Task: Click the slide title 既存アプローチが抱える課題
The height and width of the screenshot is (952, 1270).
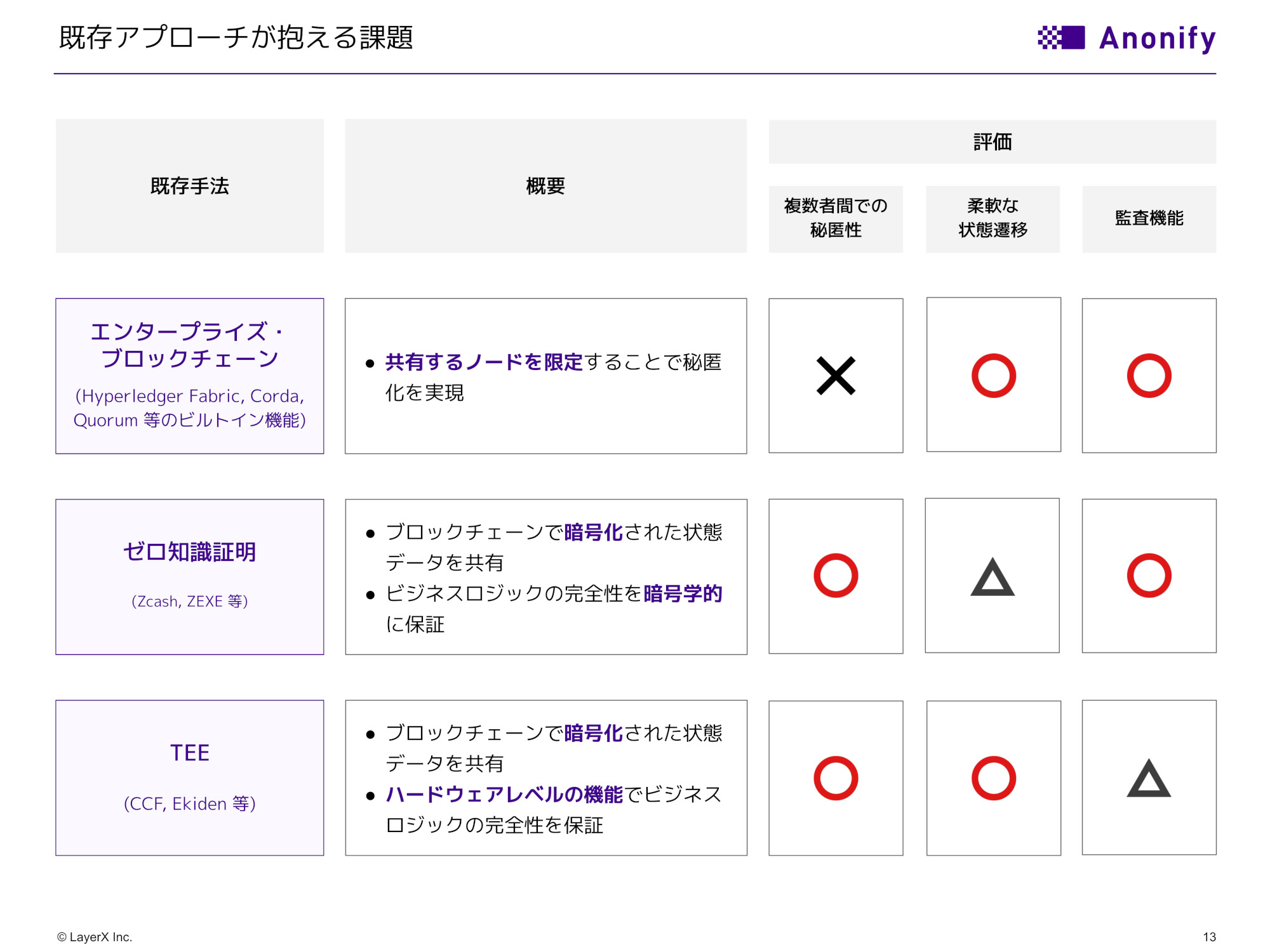Action: coord(237,38)
